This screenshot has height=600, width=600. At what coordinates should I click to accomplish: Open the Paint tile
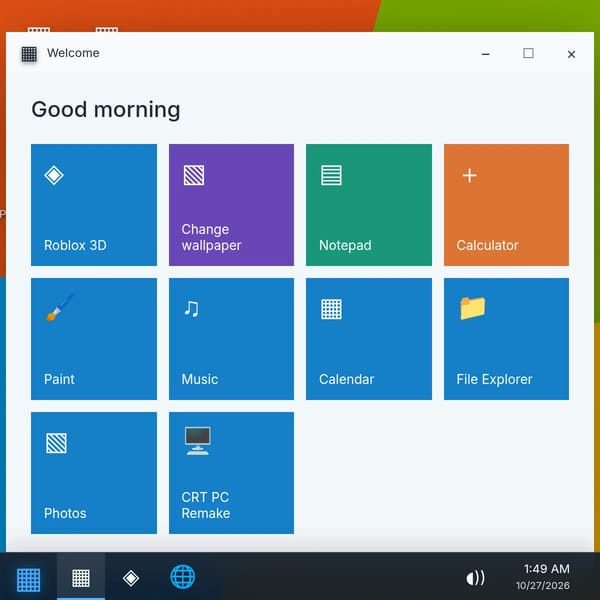pos(94,339)
